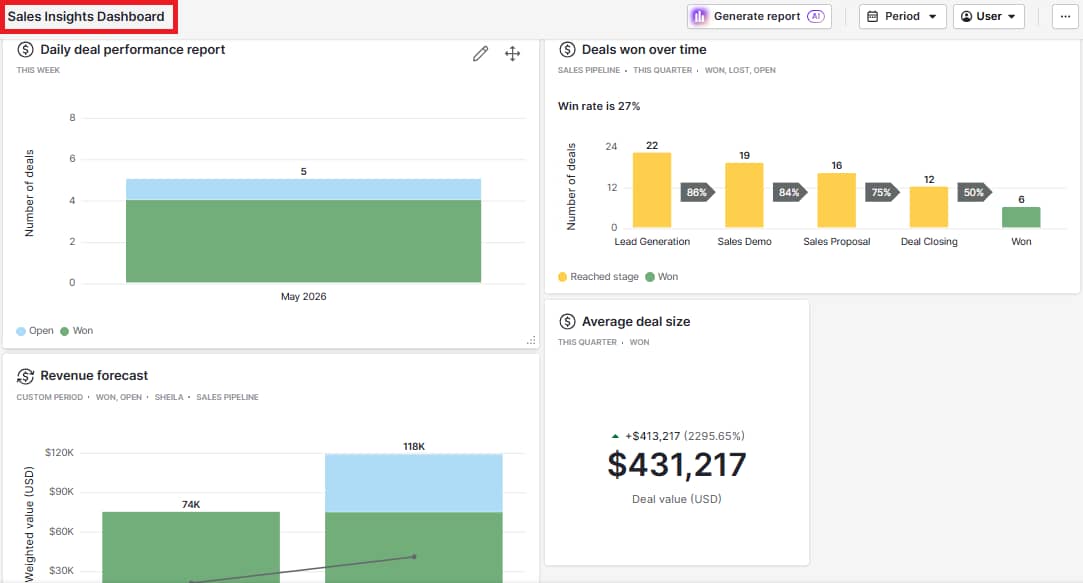
Task: Click the resize grip on Daily deal report
Action: pyautogui.click(x=531, y=340)
